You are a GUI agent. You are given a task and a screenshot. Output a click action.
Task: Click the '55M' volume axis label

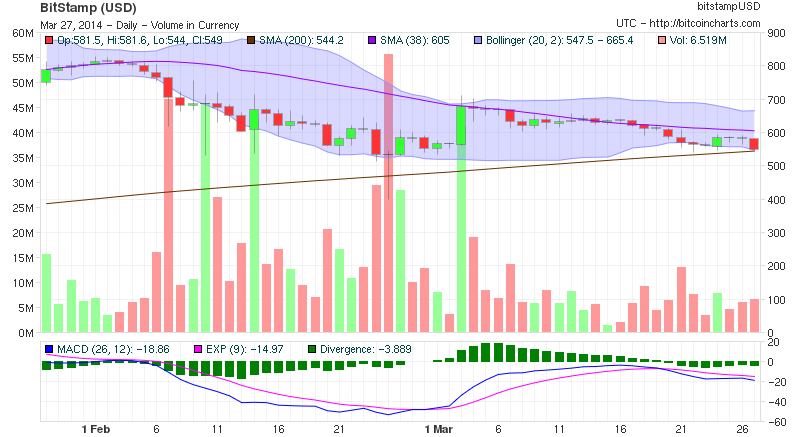point(23,58)
